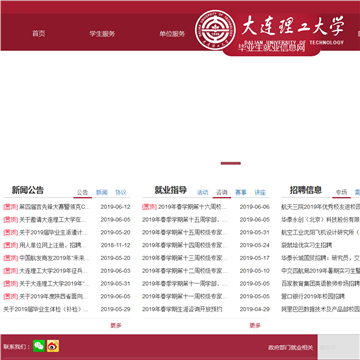360x360 pixels.
Task: Open 就业指导 item dated 2019-06-05
Action: click(x=185, y=220)
